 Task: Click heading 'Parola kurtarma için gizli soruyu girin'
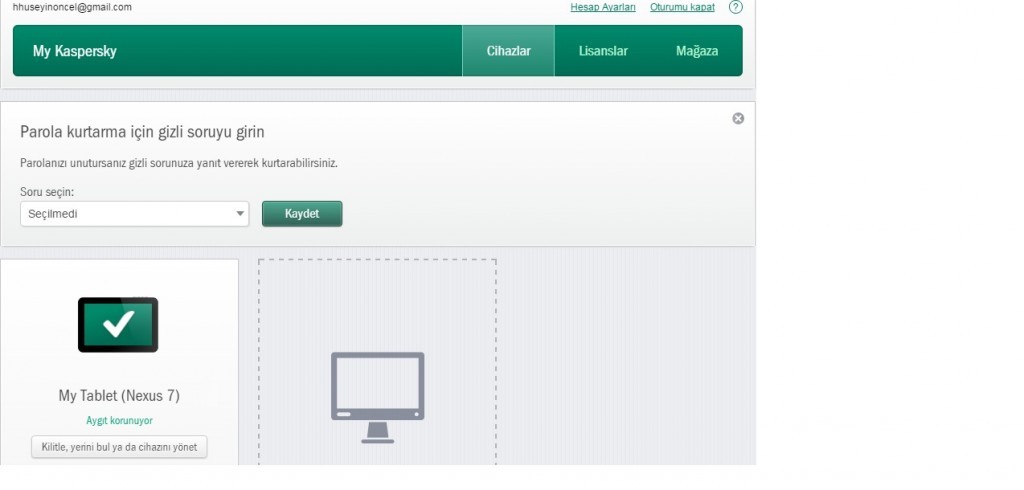pos(142,132)
